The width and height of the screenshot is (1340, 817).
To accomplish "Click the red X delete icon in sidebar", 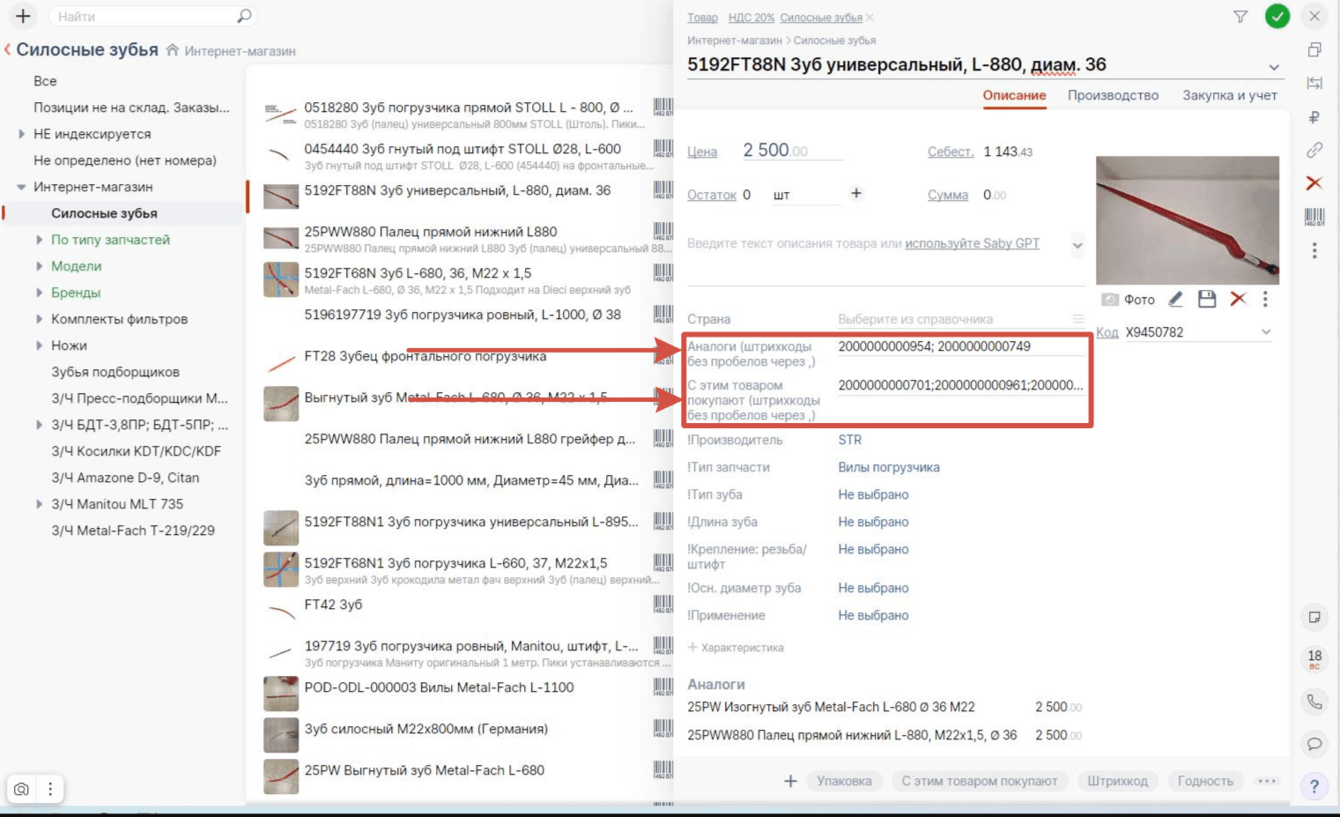I will pyautogui.click(x=1314, y=183).
